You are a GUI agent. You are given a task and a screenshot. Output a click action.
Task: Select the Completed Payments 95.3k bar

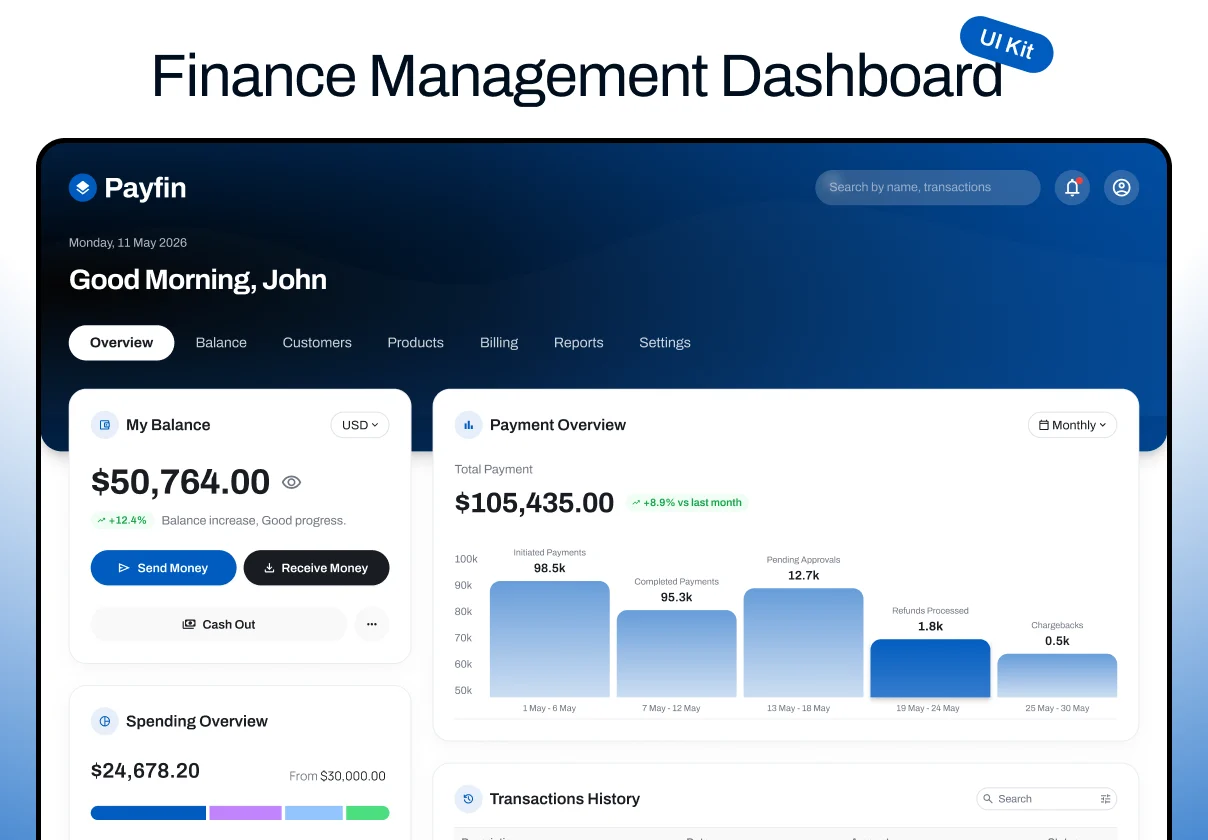(x=676, y=654)
